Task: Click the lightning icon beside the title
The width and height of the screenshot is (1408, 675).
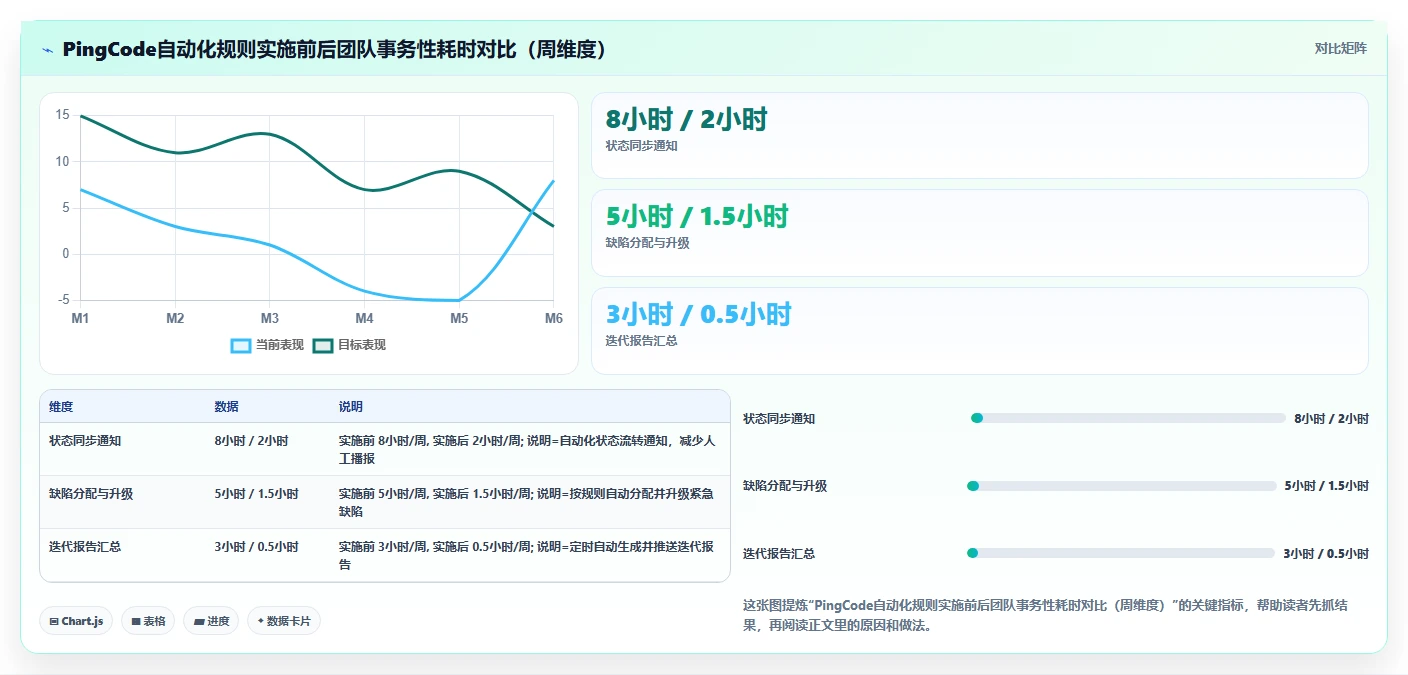Action: (47, 50)
